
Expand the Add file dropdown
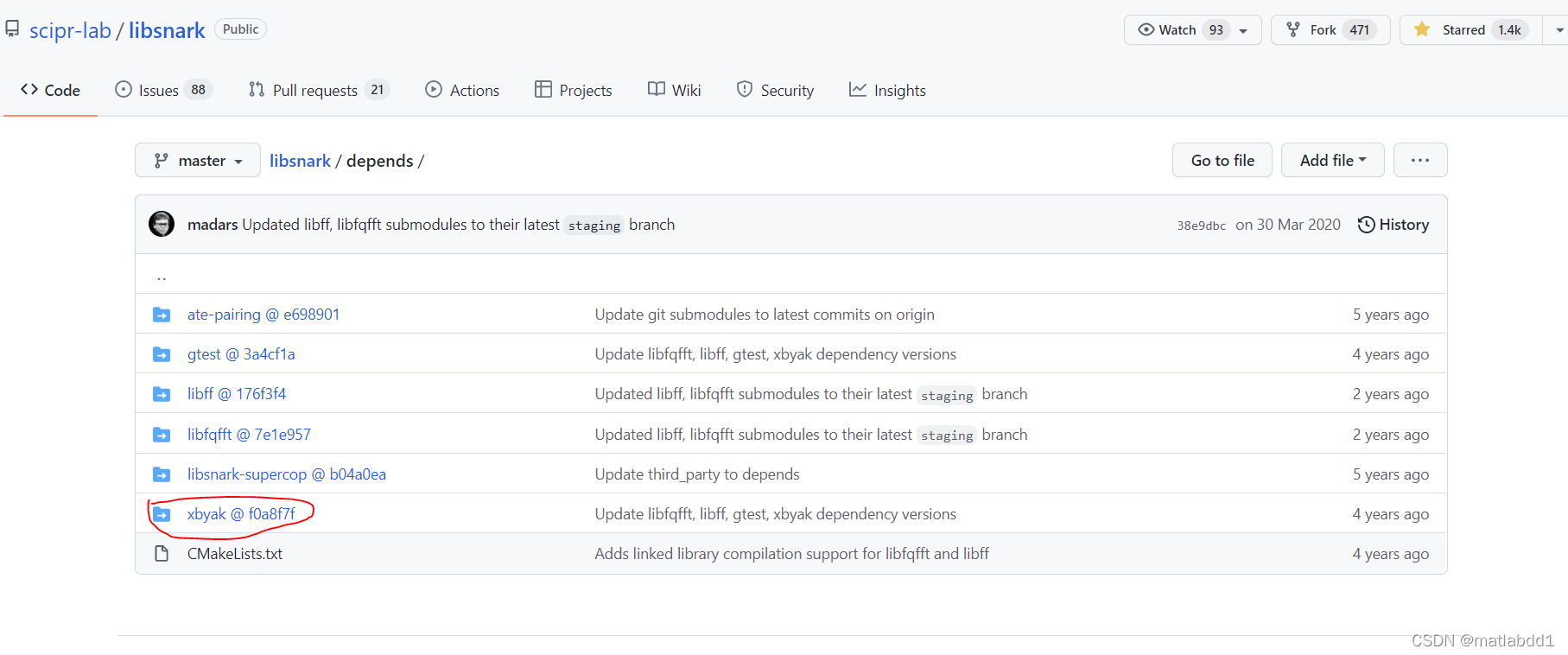(x=1333, y=160)
